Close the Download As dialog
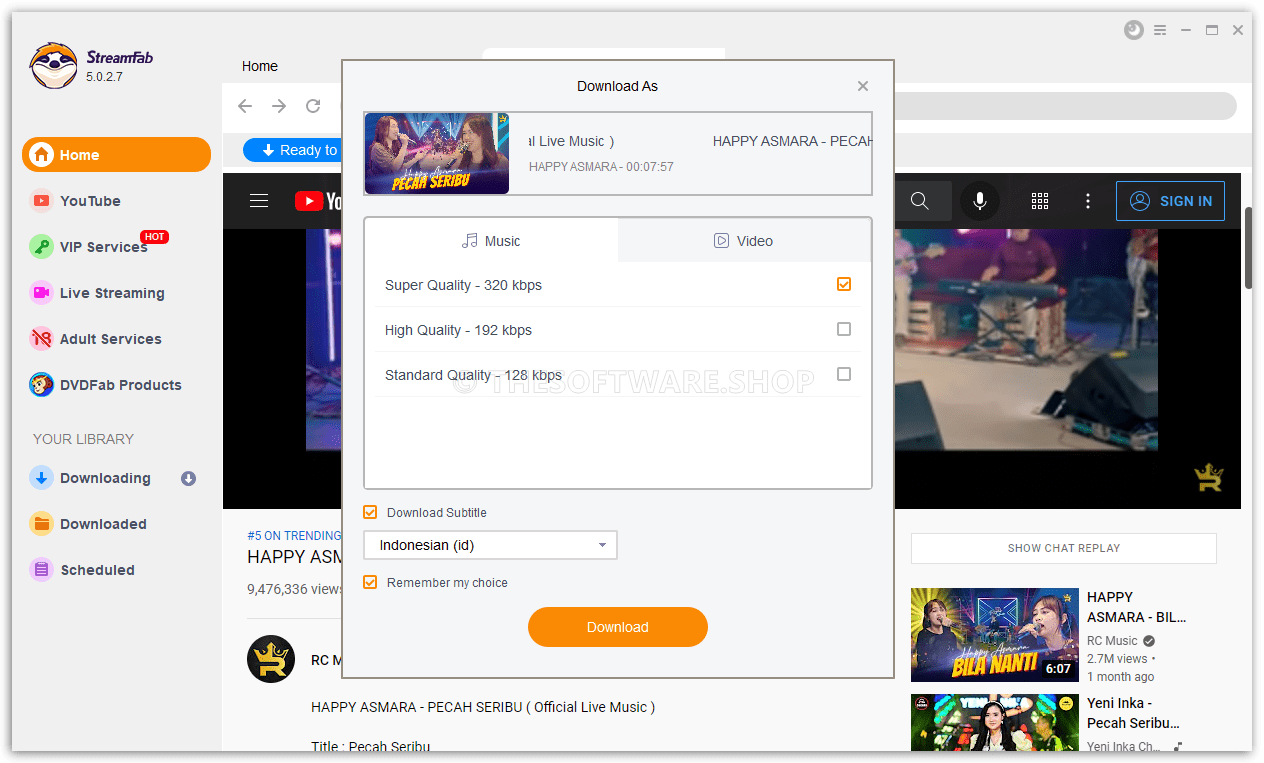Screen dimensions: 1264x763 (863, 86)
